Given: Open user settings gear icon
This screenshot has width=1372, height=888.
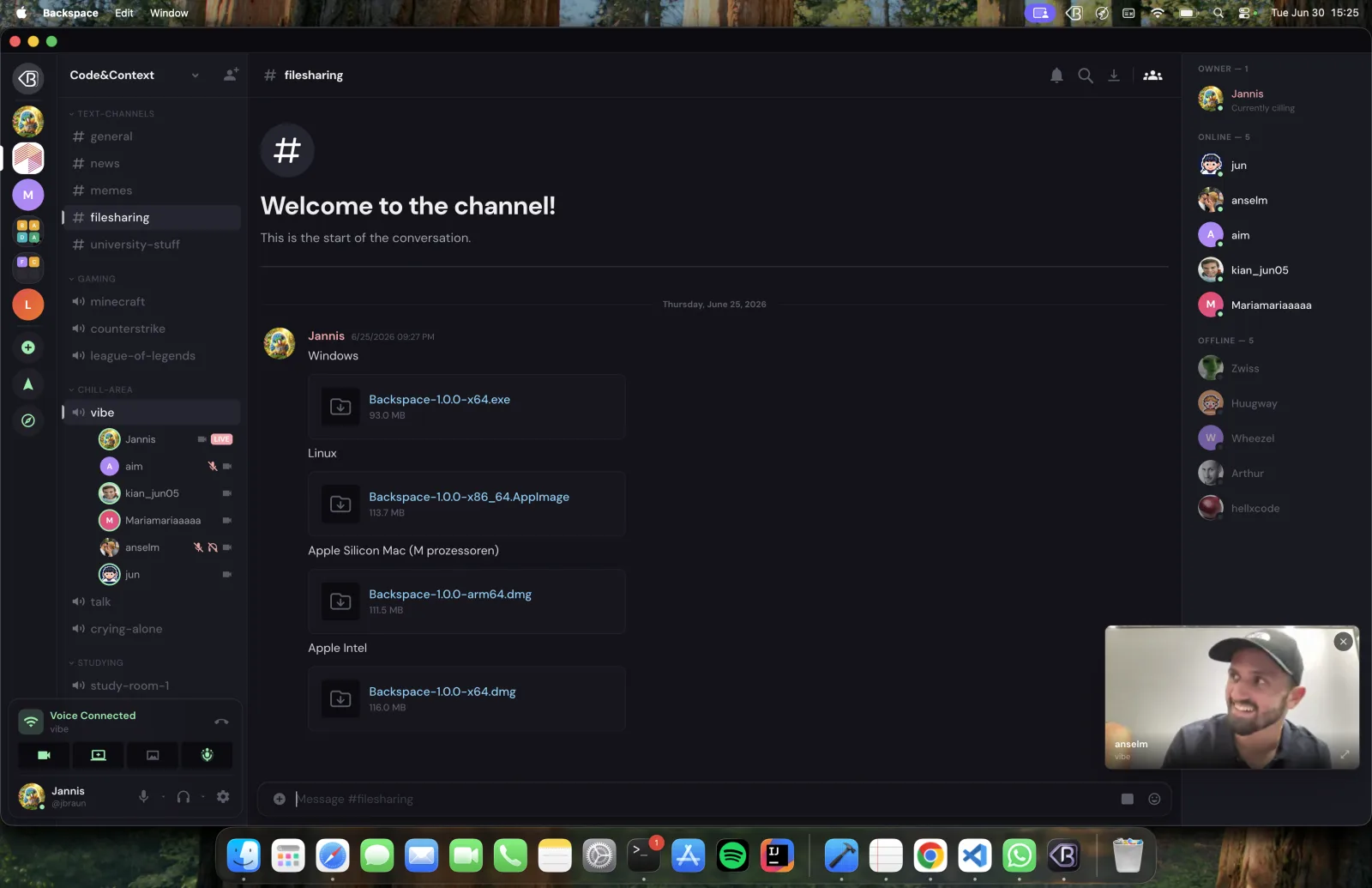Looking at the screenshot, I should point(223,797).
